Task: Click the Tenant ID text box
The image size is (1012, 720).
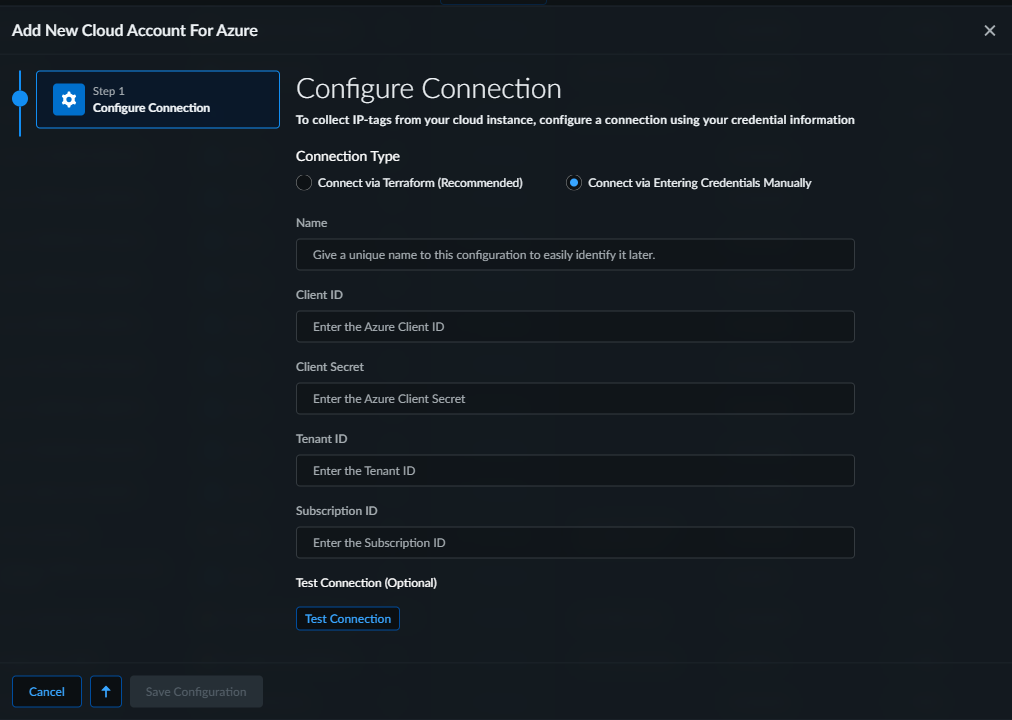Action: coord(575,471)
